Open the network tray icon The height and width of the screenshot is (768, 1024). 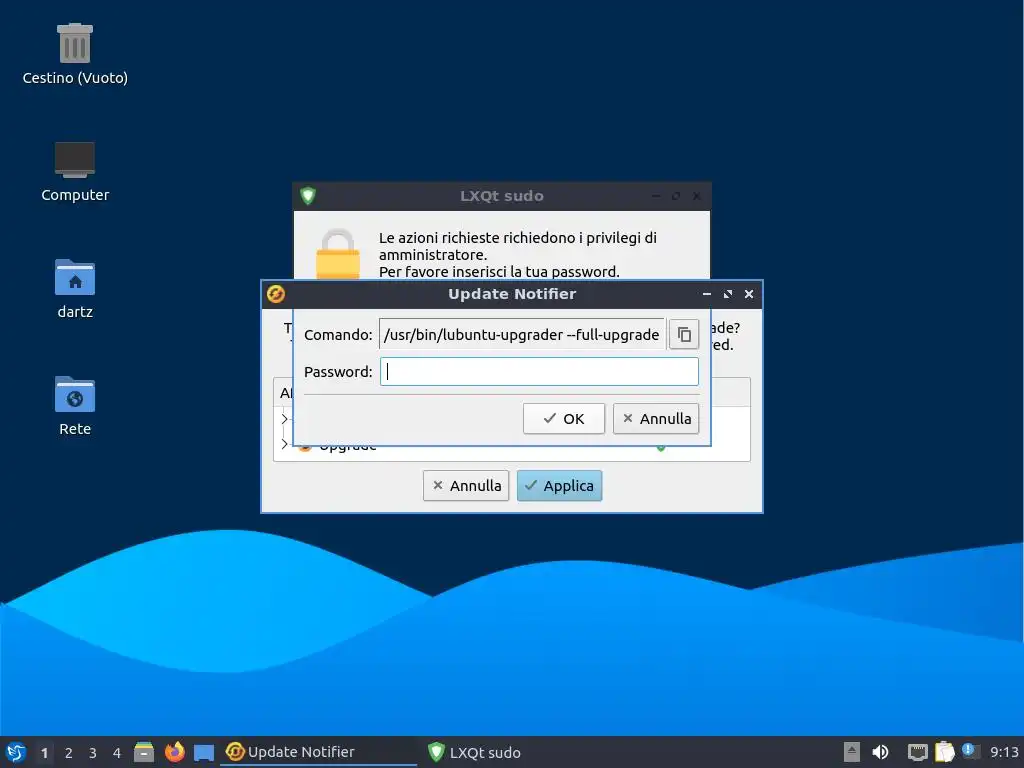(x=918, y=752)
